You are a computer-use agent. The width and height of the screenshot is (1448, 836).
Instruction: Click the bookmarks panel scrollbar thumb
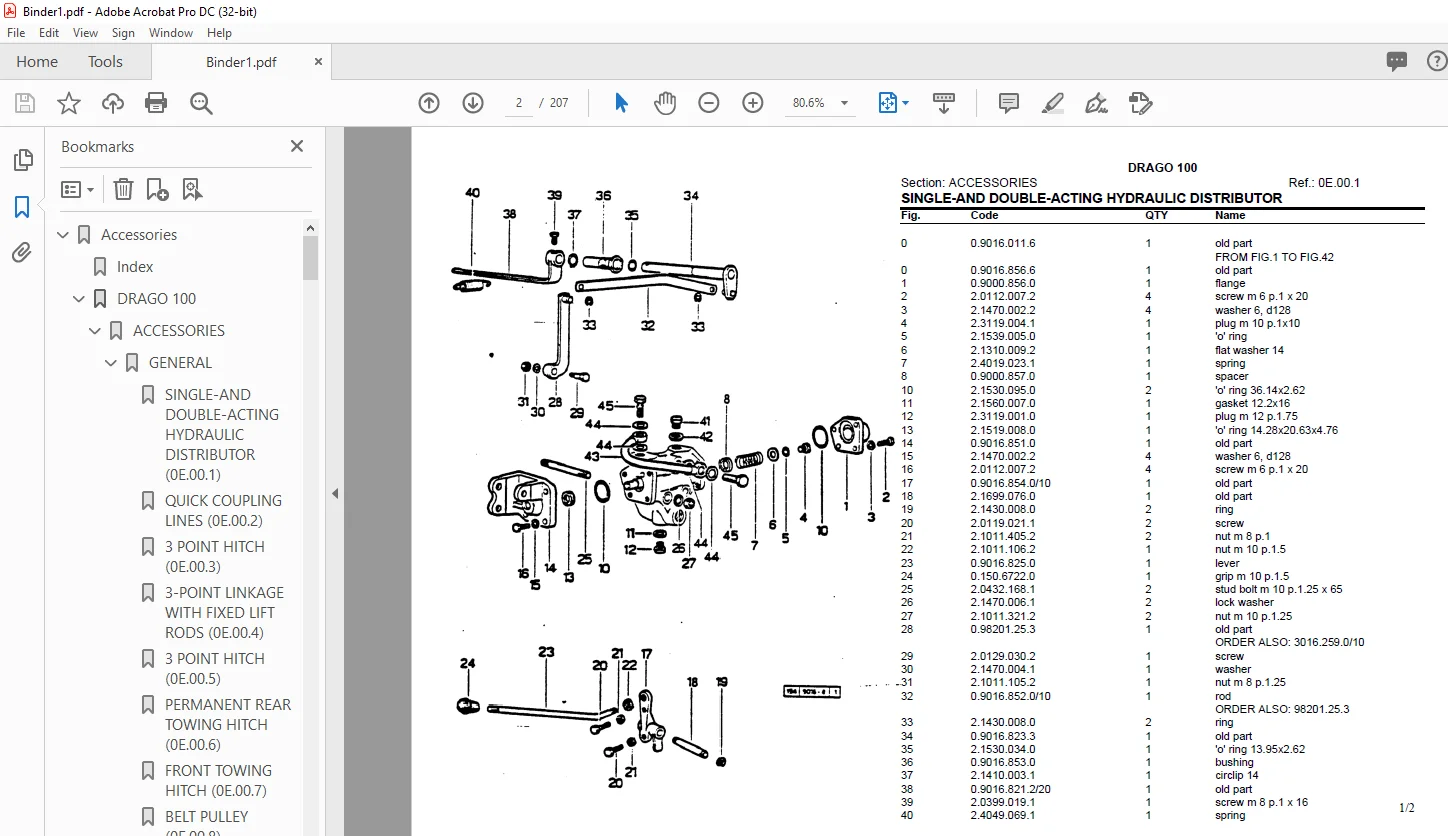pos(311,258)
